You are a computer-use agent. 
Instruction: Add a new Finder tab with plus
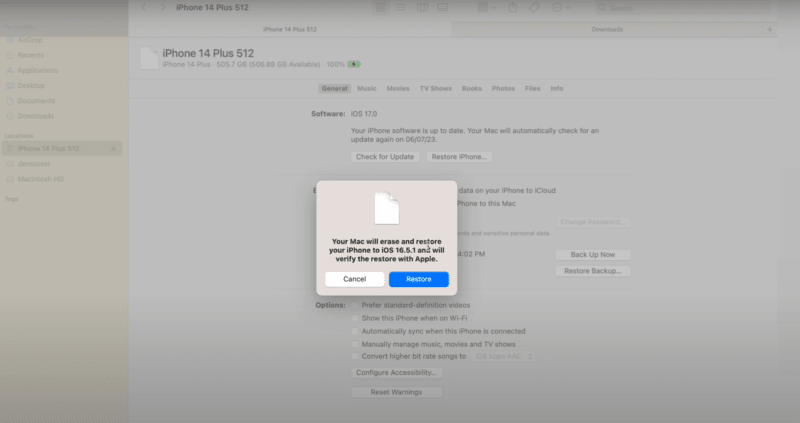[x=769, y=30]
